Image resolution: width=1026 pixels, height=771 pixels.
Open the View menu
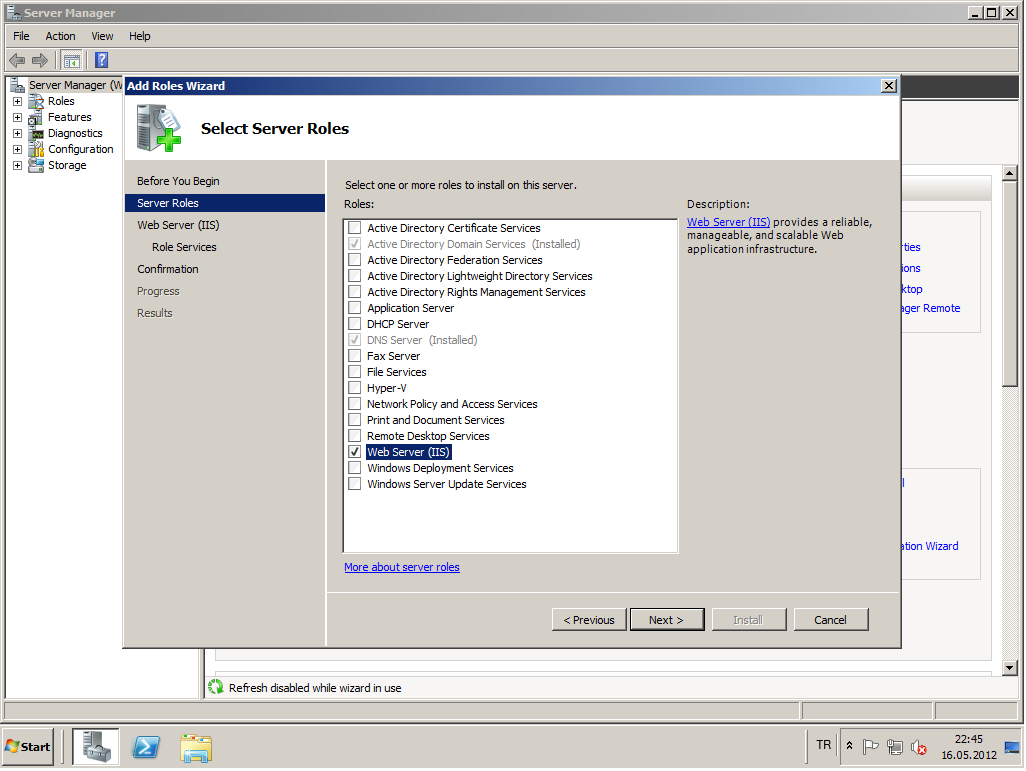[x=102, y=36]
